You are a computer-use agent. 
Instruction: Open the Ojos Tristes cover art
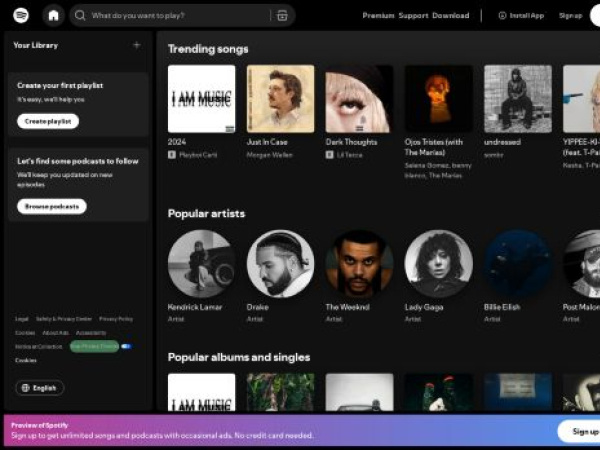pos(439,99)
